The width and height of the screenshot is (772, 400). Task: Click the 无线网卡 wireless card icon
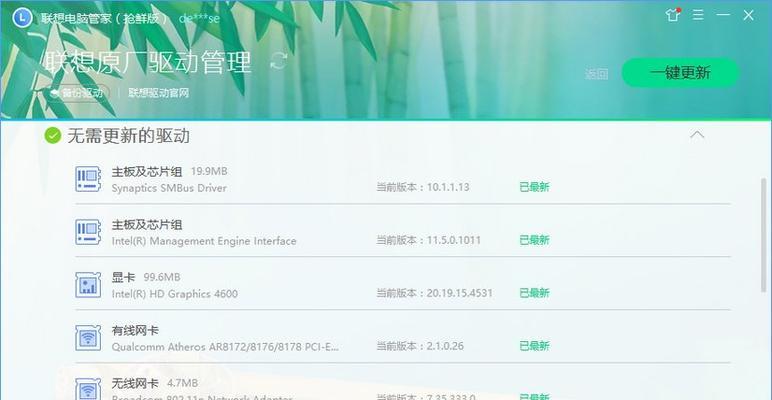tap(88, 389)
